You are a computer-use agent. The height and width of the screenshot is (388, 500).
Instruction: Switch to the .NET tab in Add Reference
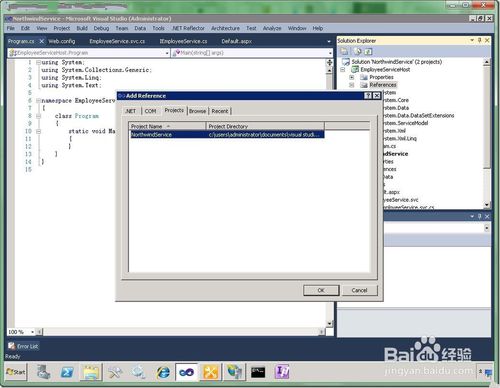point(131,111)
